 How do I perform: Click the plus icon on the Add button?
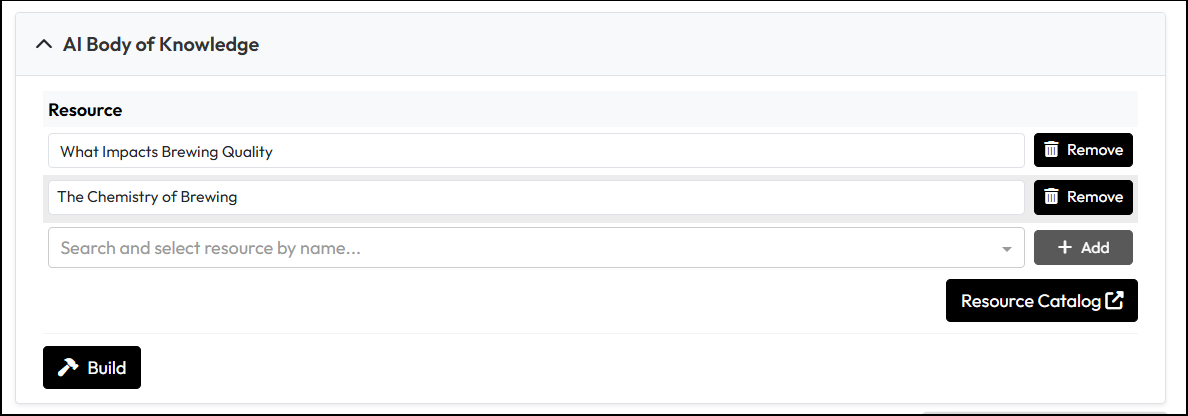(1065, 248)
